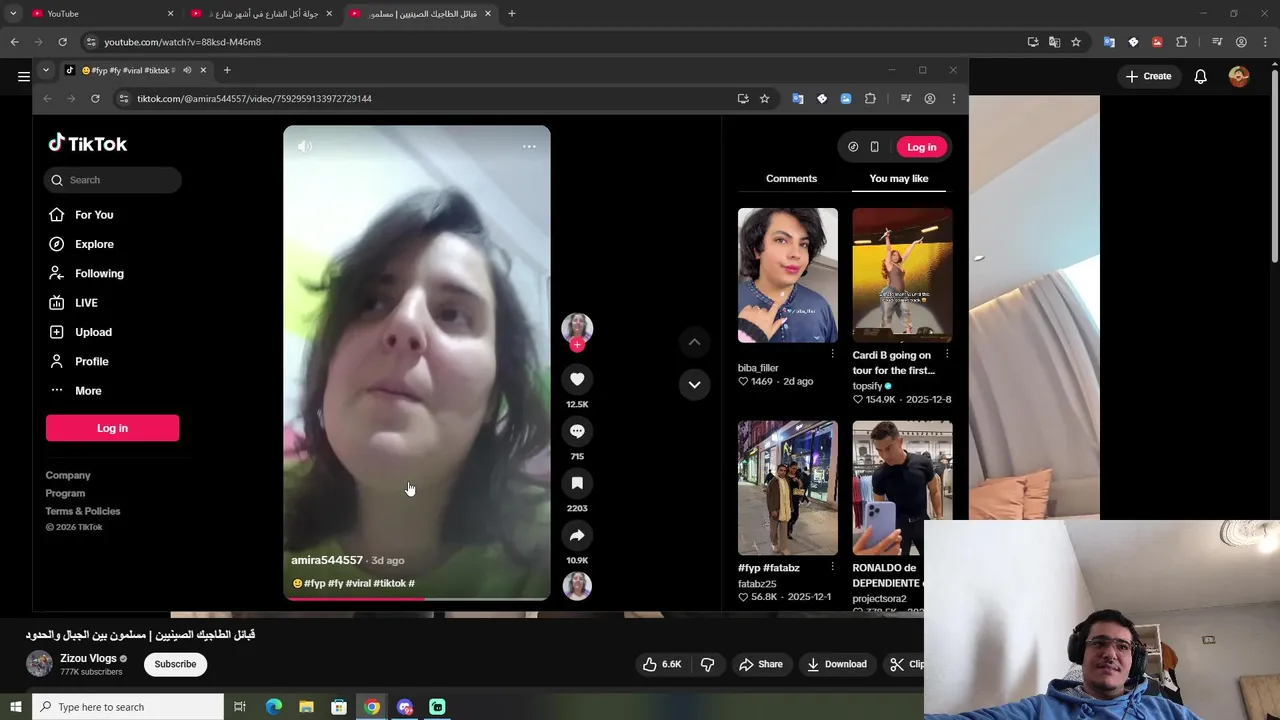This screenshot has width=1280, height=720.
Task: Go to next TikTok video arrow
Action: point(694,384)
